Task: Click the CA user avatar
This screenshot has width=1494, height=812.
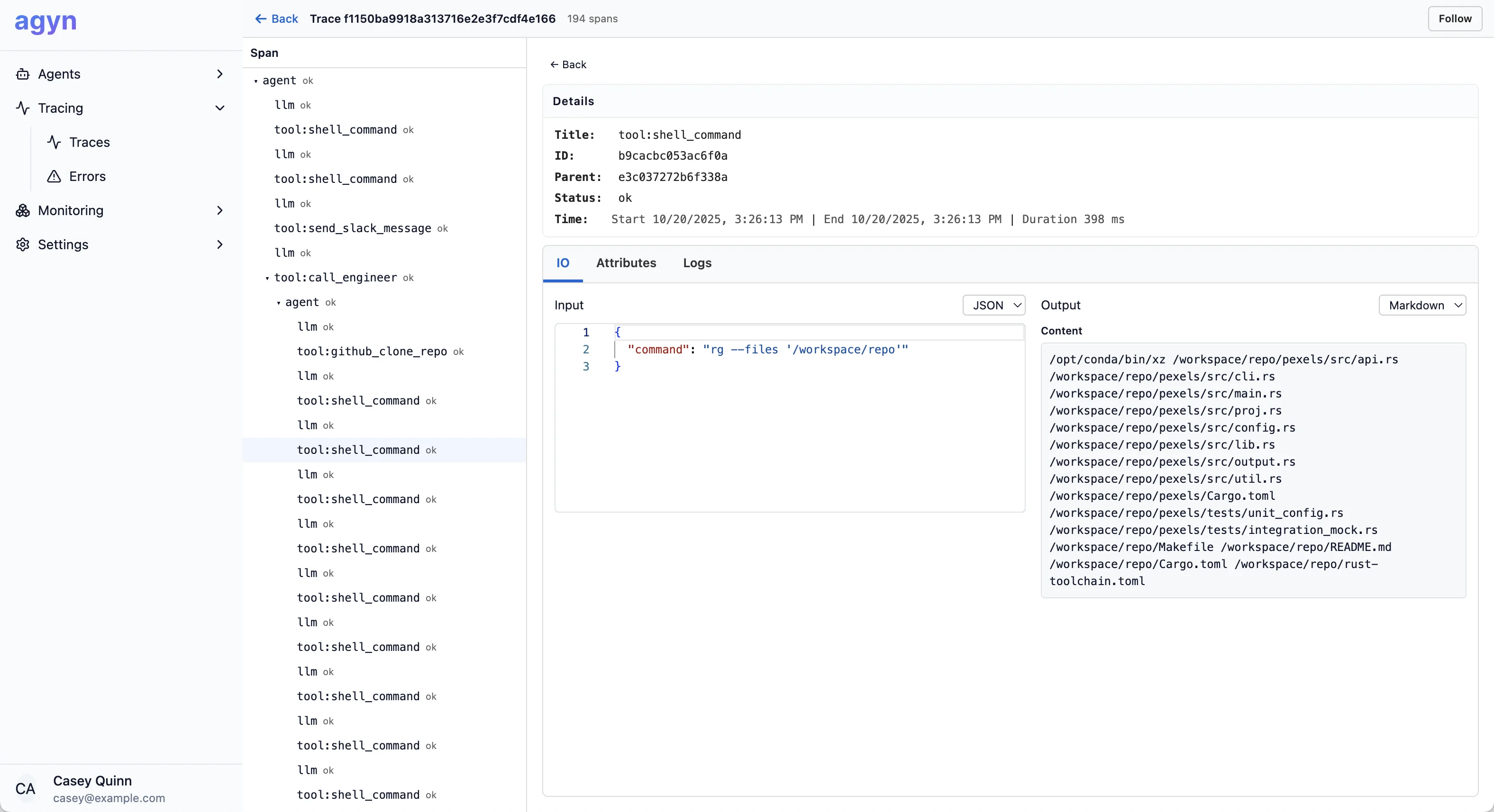Action: coord(25,788)
